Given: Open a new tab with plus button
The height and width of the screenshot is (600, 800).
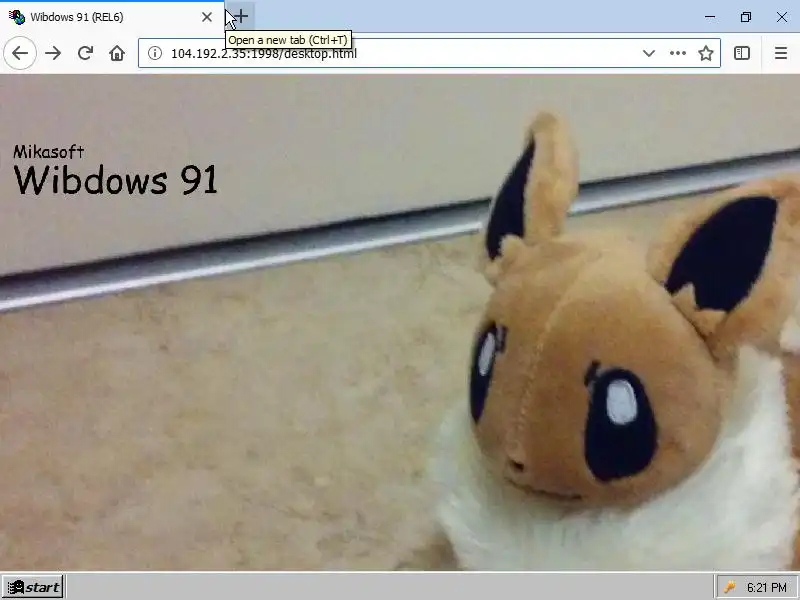Looking at the screenshot, I should 240,16.
